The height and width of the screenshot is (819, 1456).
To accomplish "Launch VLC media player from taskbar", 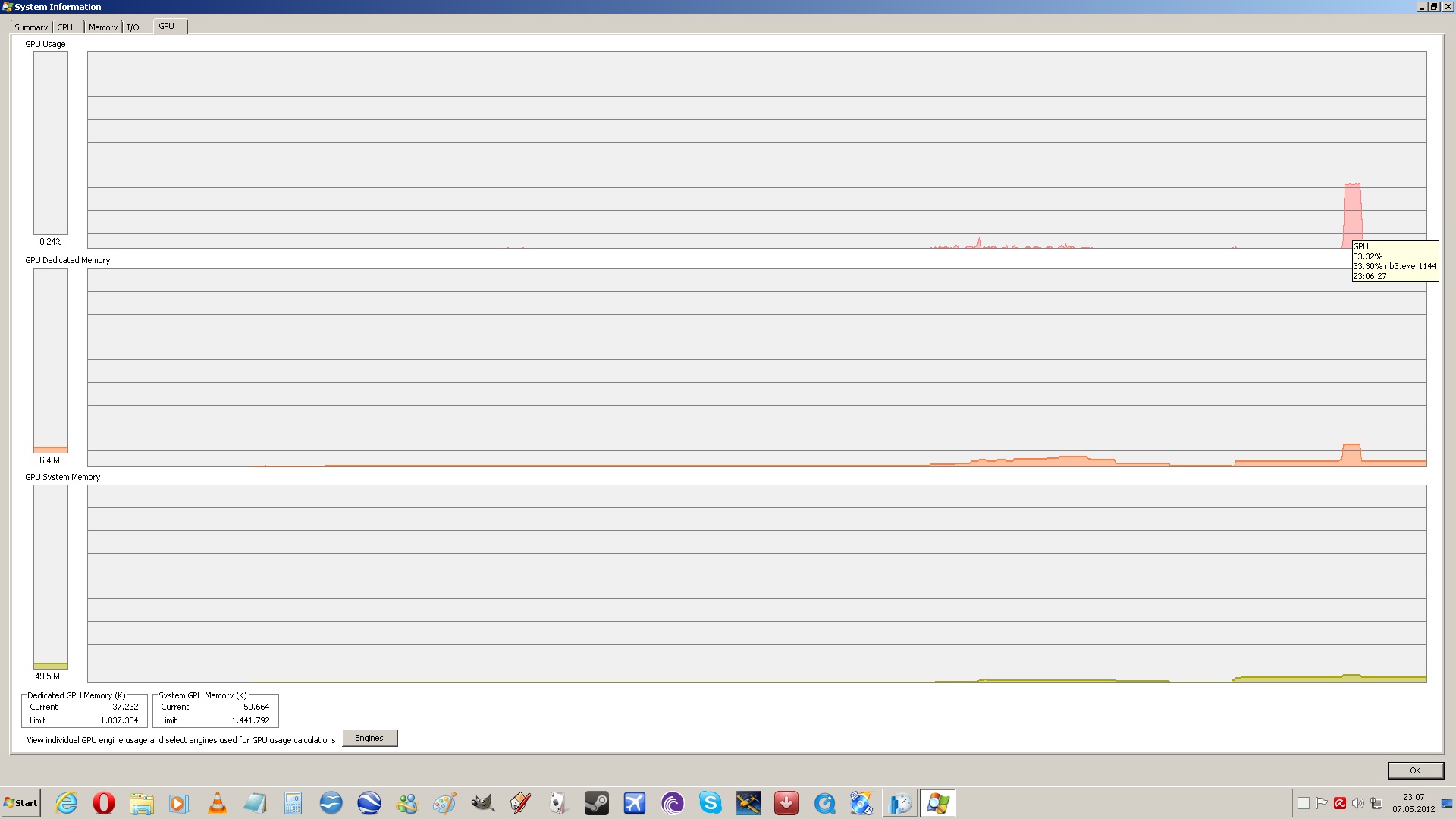I will click(x=218, y=803).
